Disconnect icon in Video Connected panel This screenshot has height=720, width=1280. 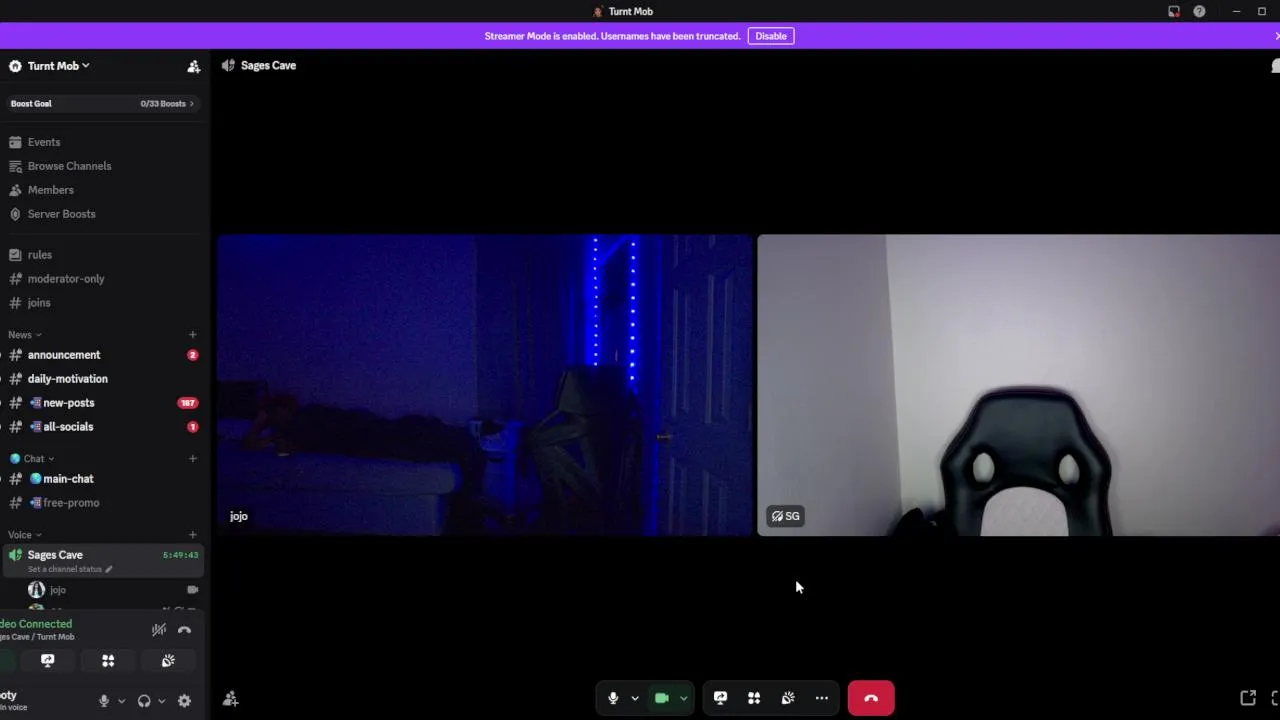click(184, 629)
